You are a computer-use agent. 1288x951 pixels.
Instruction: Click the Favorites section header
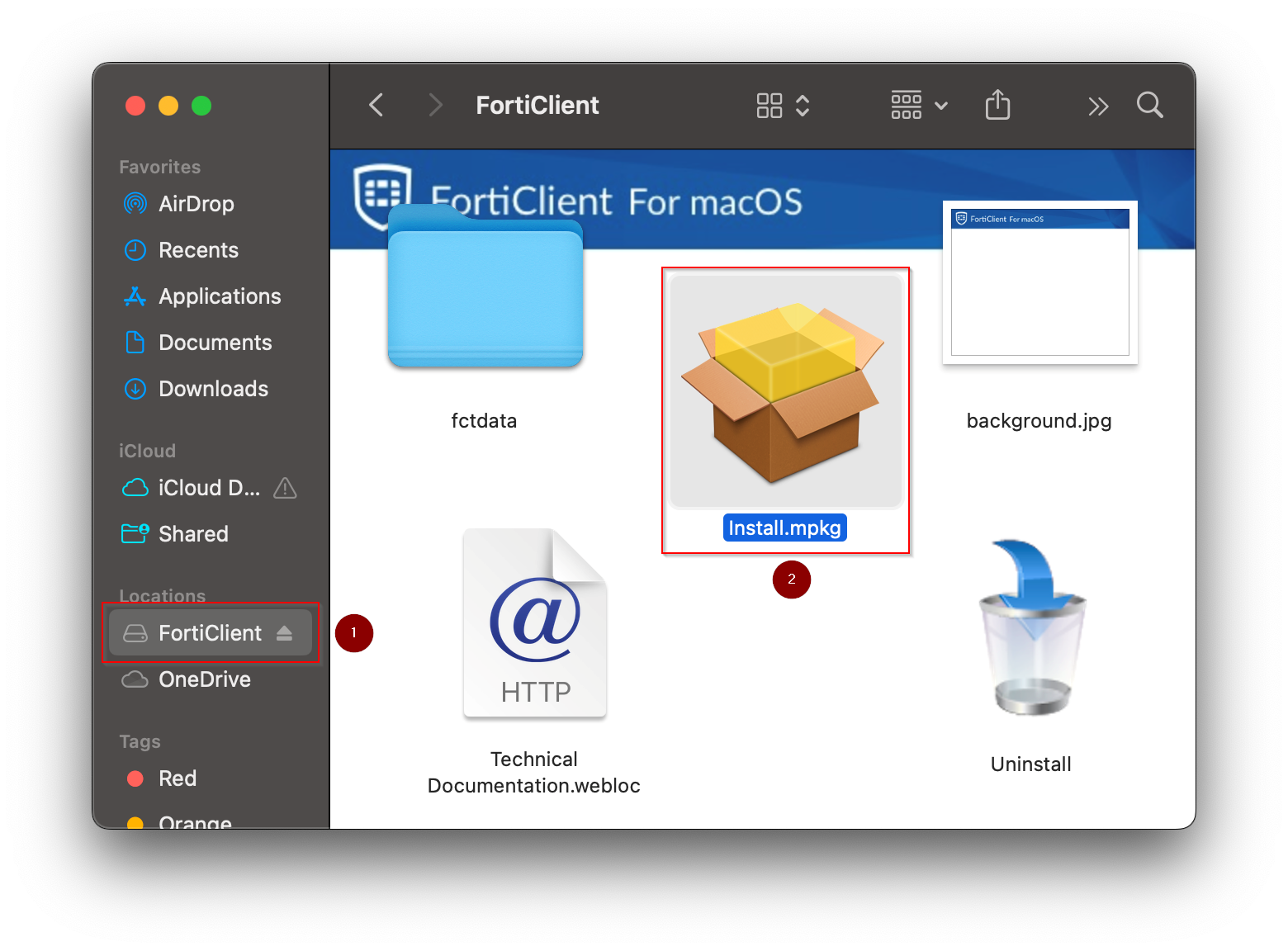click(x=160, y=168)
